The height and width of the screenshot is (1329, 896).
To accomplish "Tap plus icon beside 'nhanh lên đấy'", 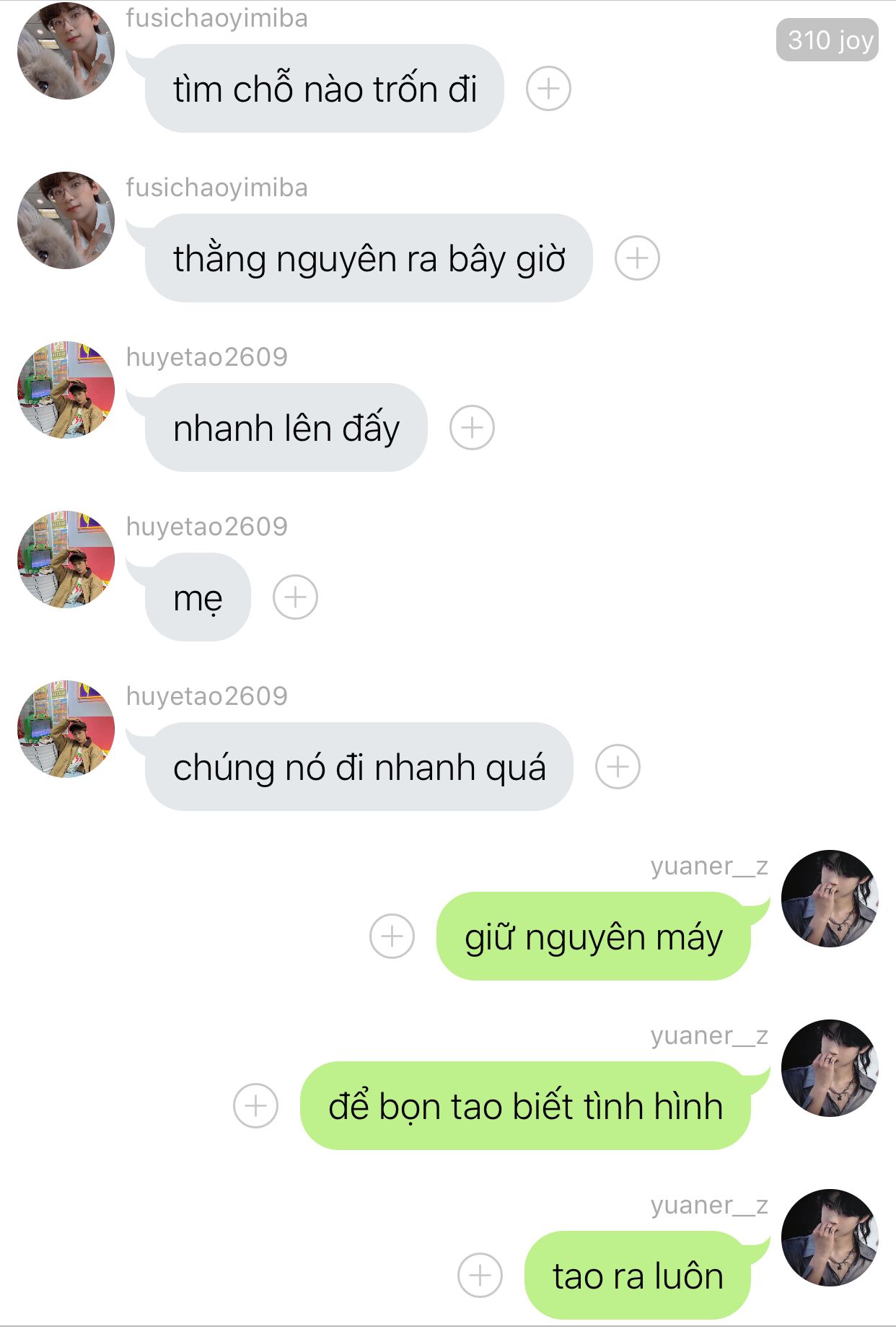I will click(x=472, y=428).
